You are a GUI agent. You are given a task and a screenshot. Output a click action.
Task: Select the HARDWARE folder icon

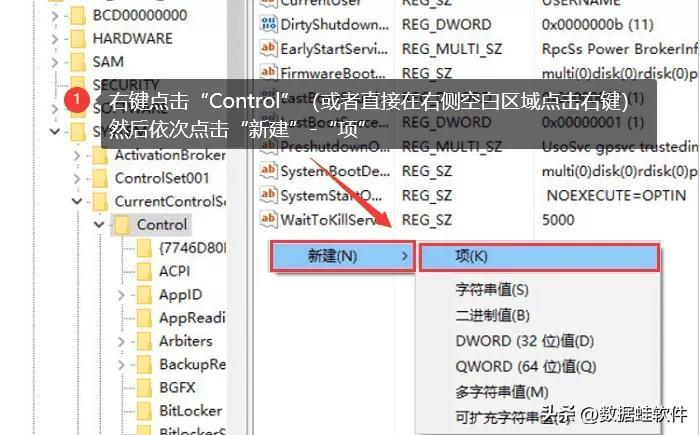[78, 38]
